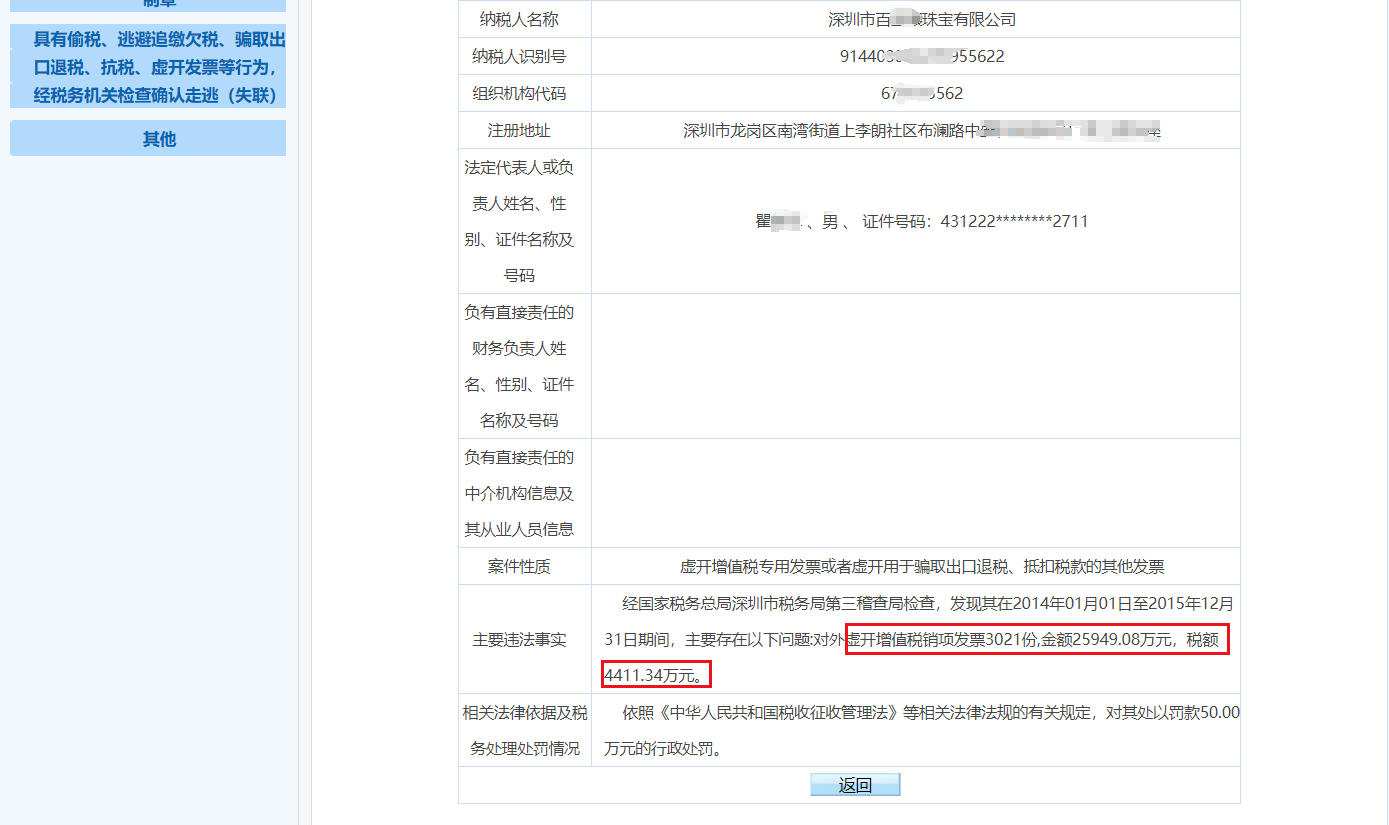Screen dimensions: 1389x825
Task: Select 负有直接责任的中介机构信息 label cell
Action: click(525, 493)
